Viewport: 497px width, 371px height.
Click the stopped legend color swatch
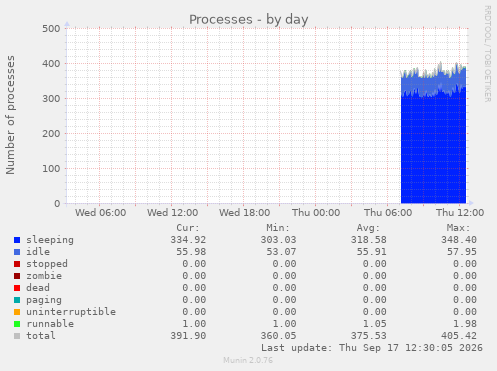click(17, 264)
